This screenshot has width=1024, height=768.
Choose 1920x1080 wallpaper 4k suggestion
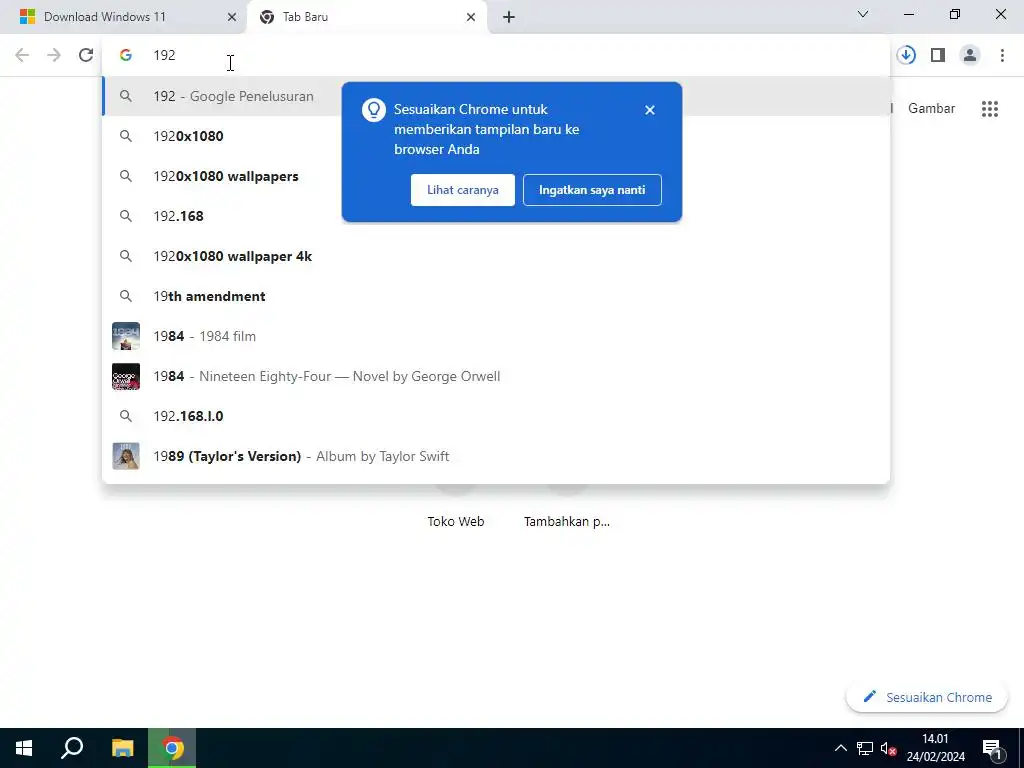[x=496, y=256]
